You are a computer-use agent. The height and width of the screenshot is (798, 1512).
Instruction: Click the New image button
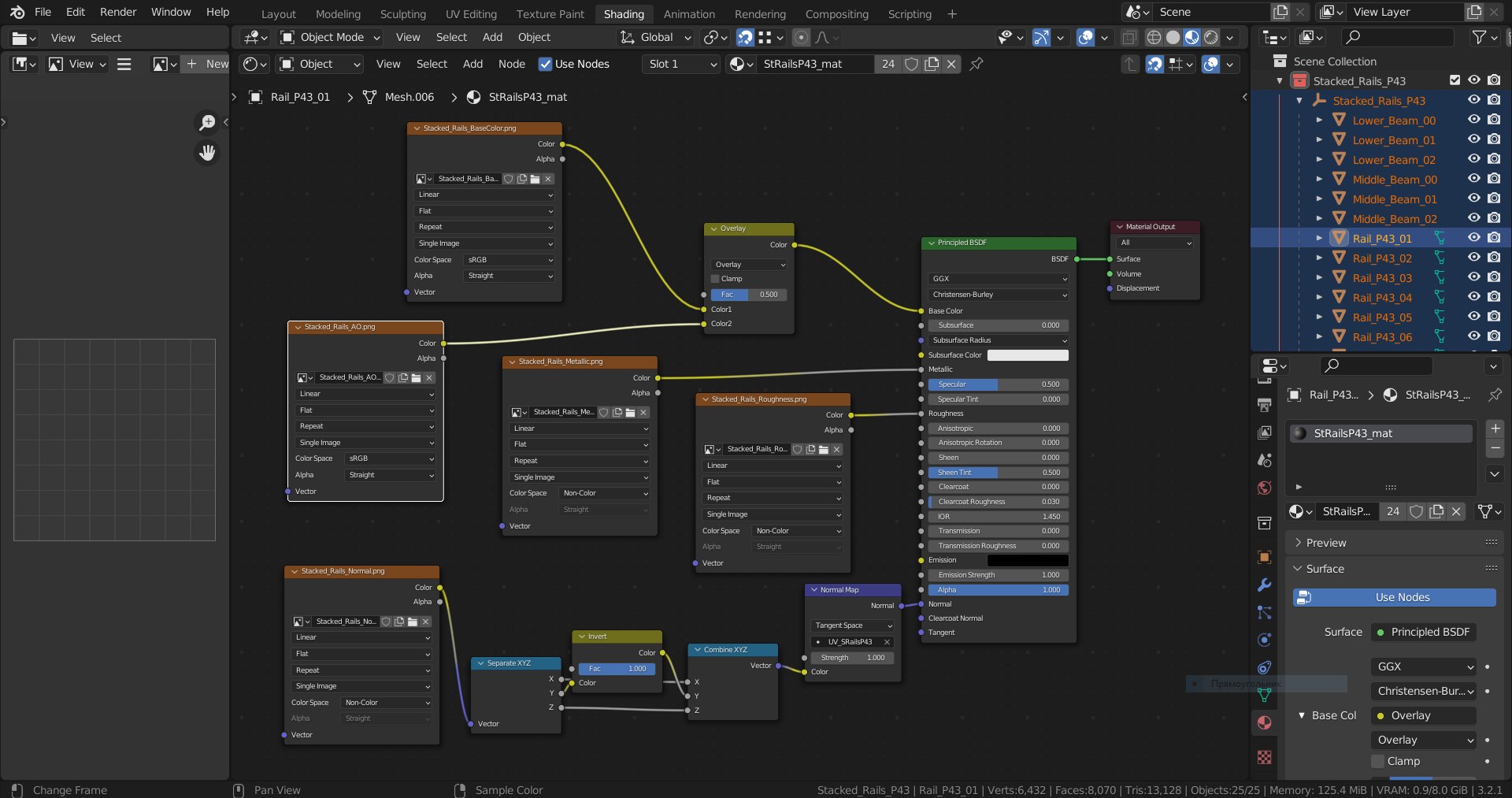pyautogui.click(x=206, y=64)
